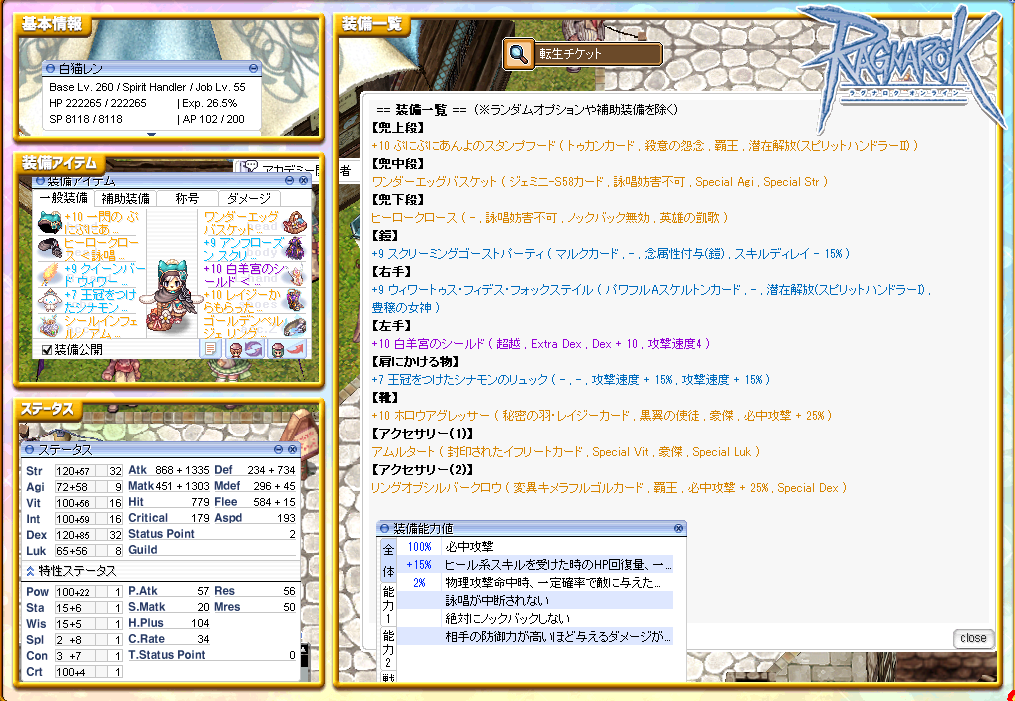Viewport: 1015px width, 701px height.
Task: Collapse the 装備アイテム window with minus button
Action: (289, 181)
